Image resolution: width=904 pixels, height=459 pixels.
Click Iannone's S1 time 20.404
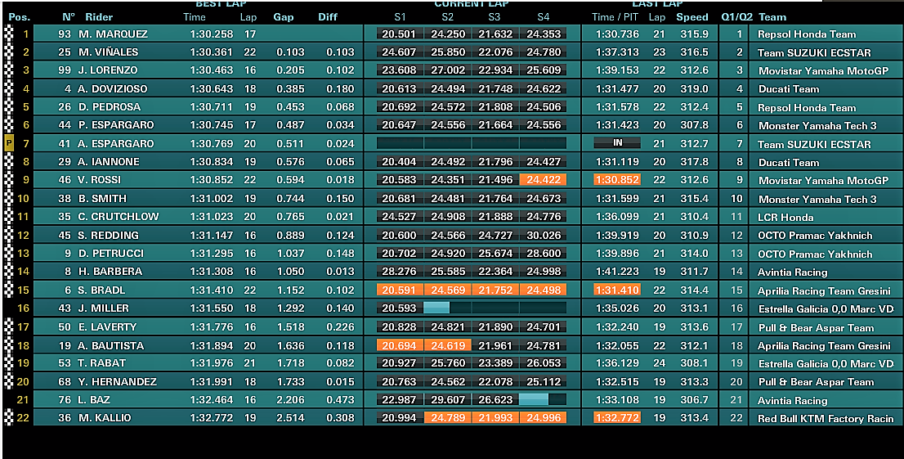click(x=400, y=161)
